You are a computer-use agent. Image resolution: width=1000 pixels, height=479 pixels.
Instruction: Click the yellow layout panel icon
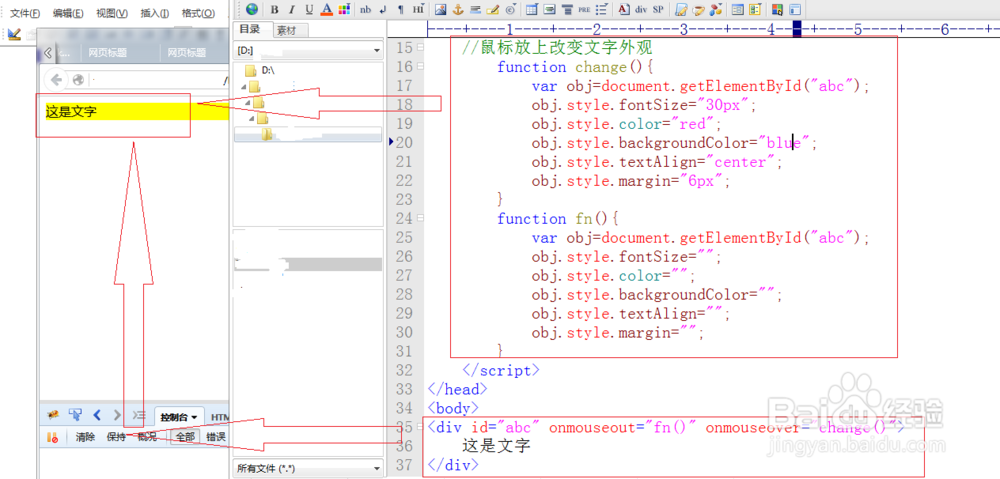click(755, 9)
